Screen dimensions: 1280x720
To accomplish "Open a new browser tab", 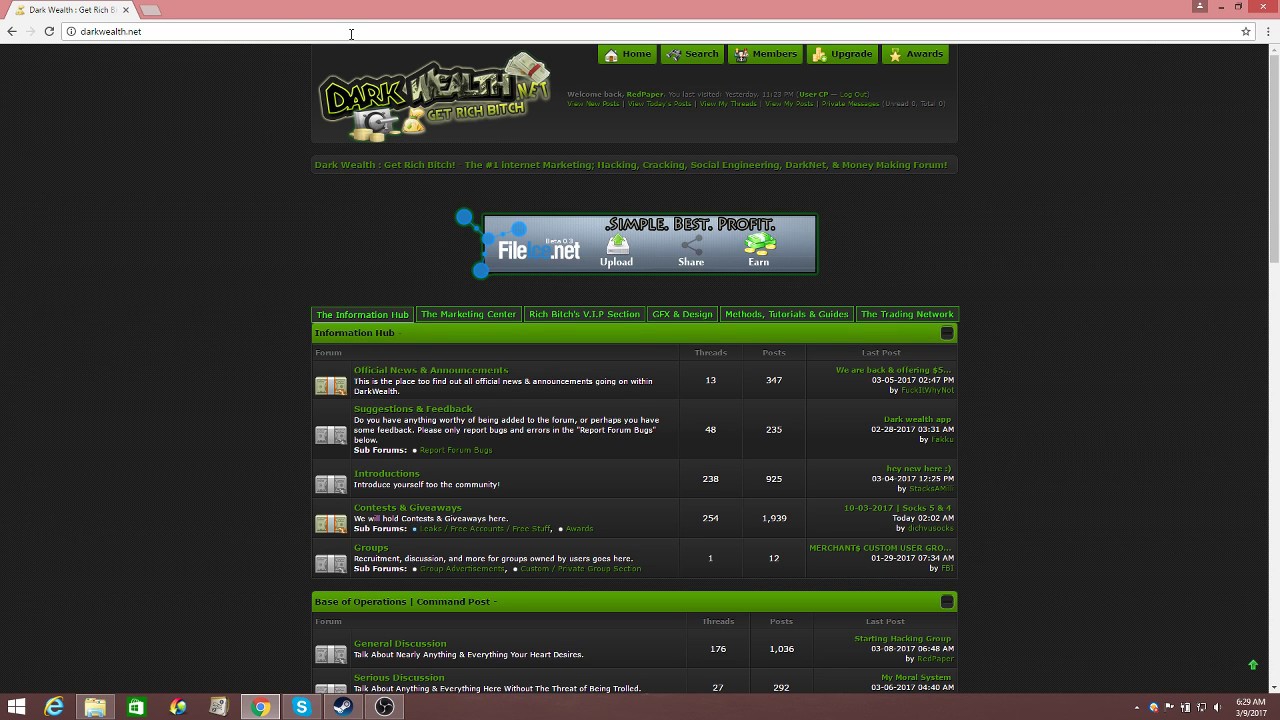I will pos(150,10).
